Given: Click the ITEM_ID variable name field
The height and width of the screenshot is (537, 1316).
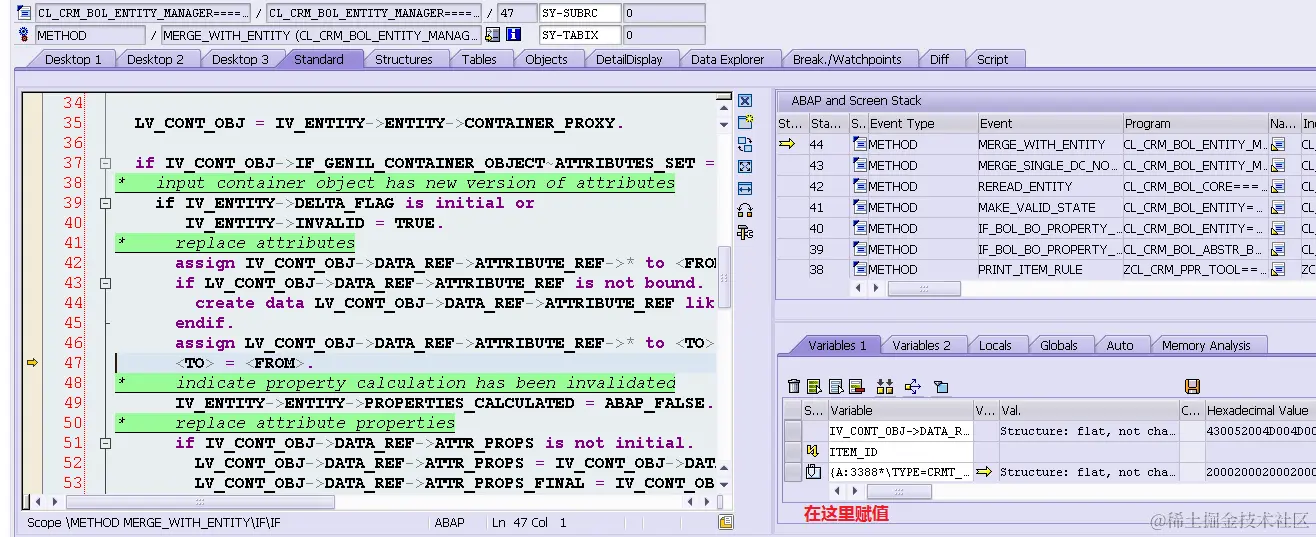Looking at the screenshot, I should tap(900, 451).
